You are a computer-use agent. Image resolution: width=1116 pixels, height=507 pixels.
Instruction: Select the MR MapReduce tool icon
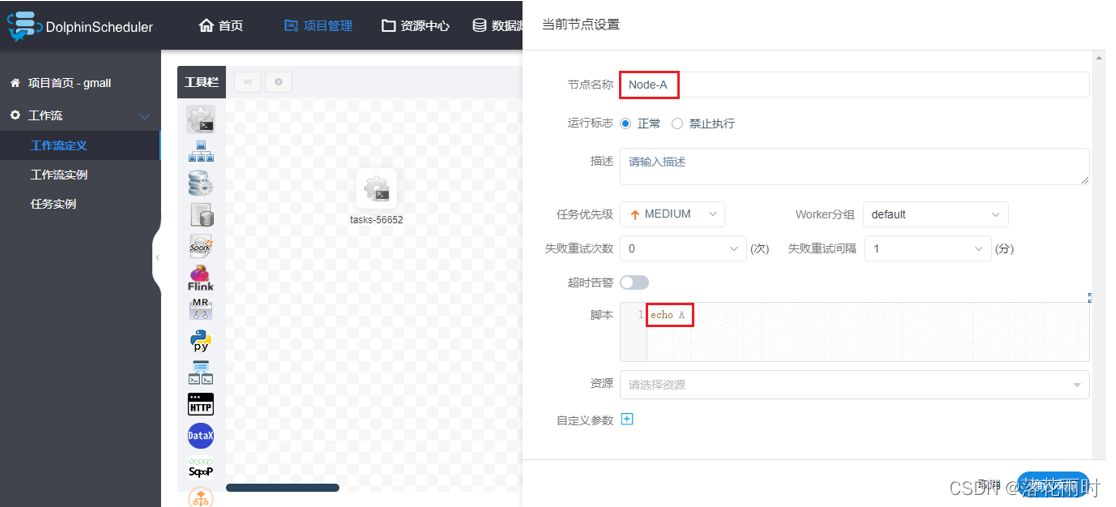point(201,309)
